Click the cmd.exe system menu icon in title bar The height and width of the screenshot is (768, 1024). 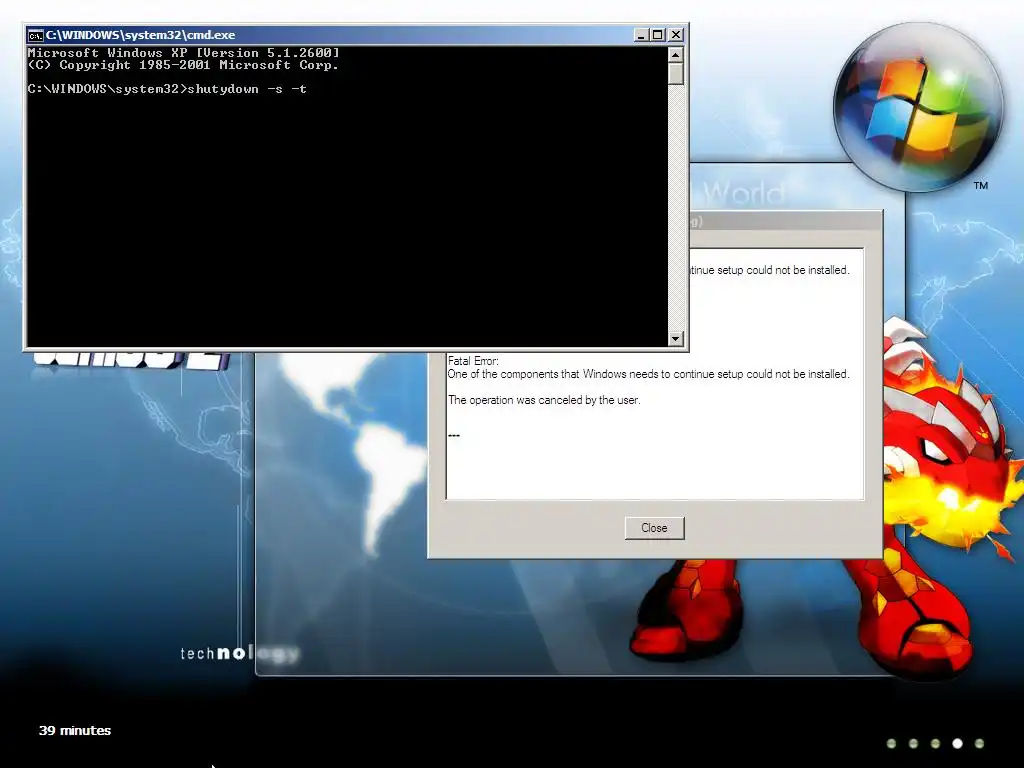click(x=35, y=35)
